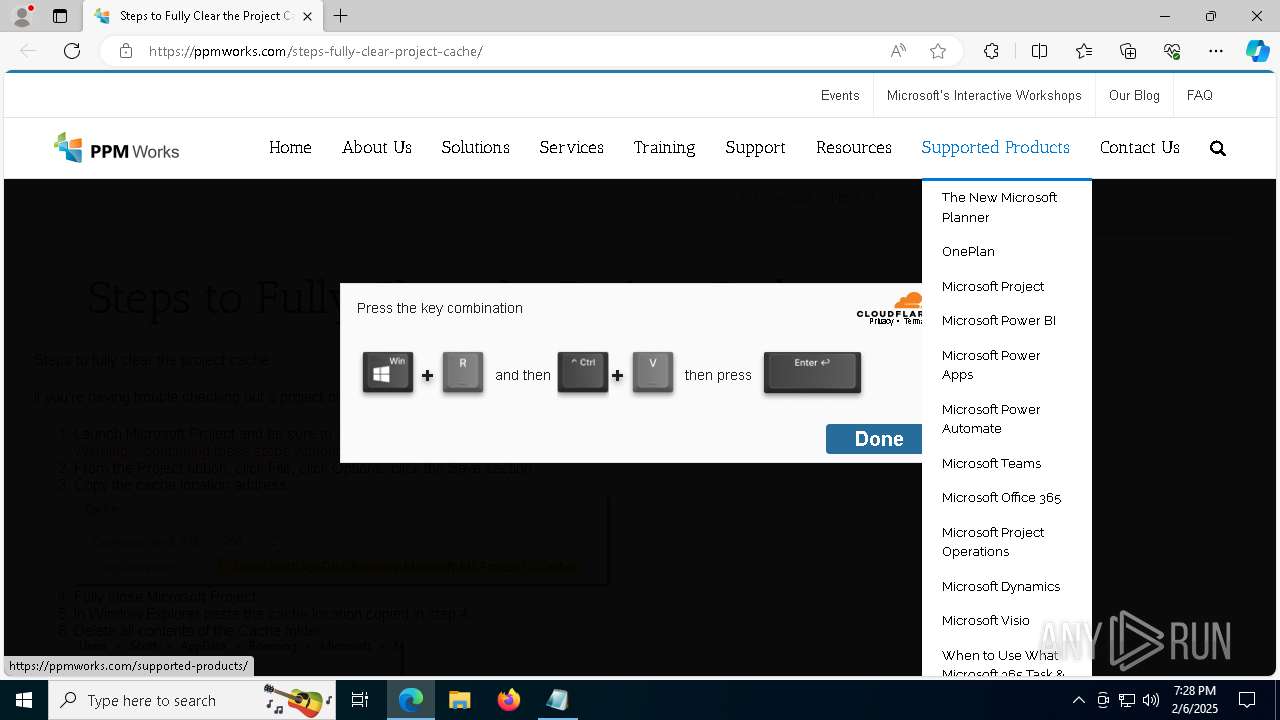The width and height of the screenshot is (1280, 720).
Task: Open the Extensions puzzle icon
Action: tap(991, 51)
